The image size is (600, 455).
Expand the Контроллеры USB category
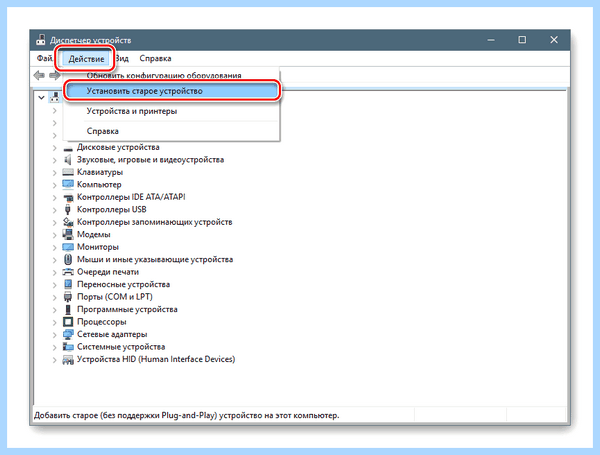click(54, 210)
